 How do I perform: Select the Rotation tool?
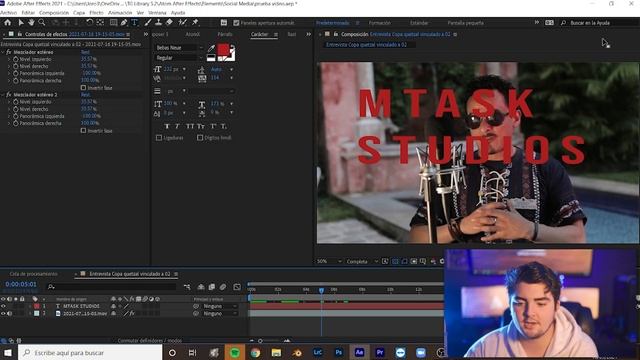point(89,23)
